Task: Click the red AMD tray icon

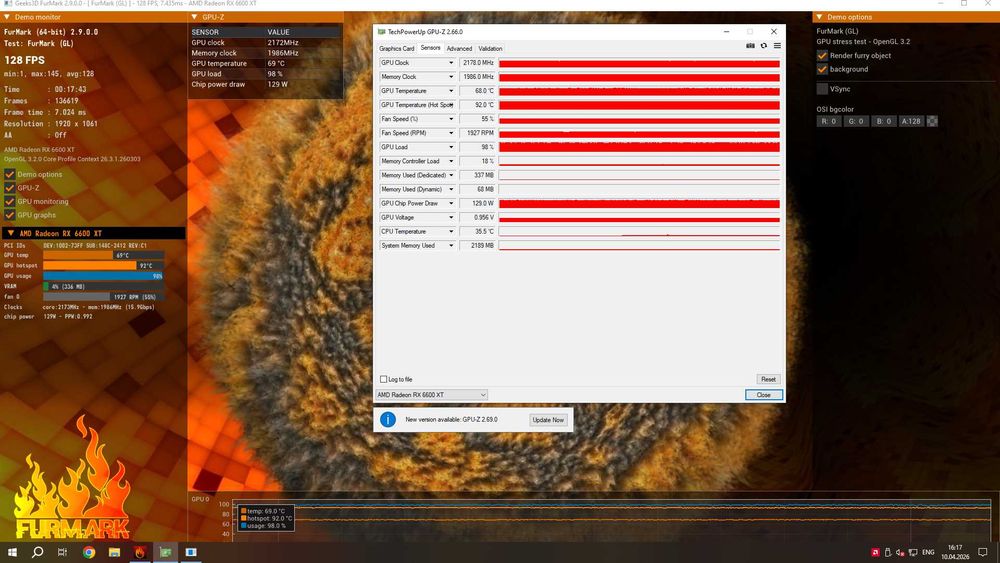Action: pyautogui.click(x=875, y=552)
